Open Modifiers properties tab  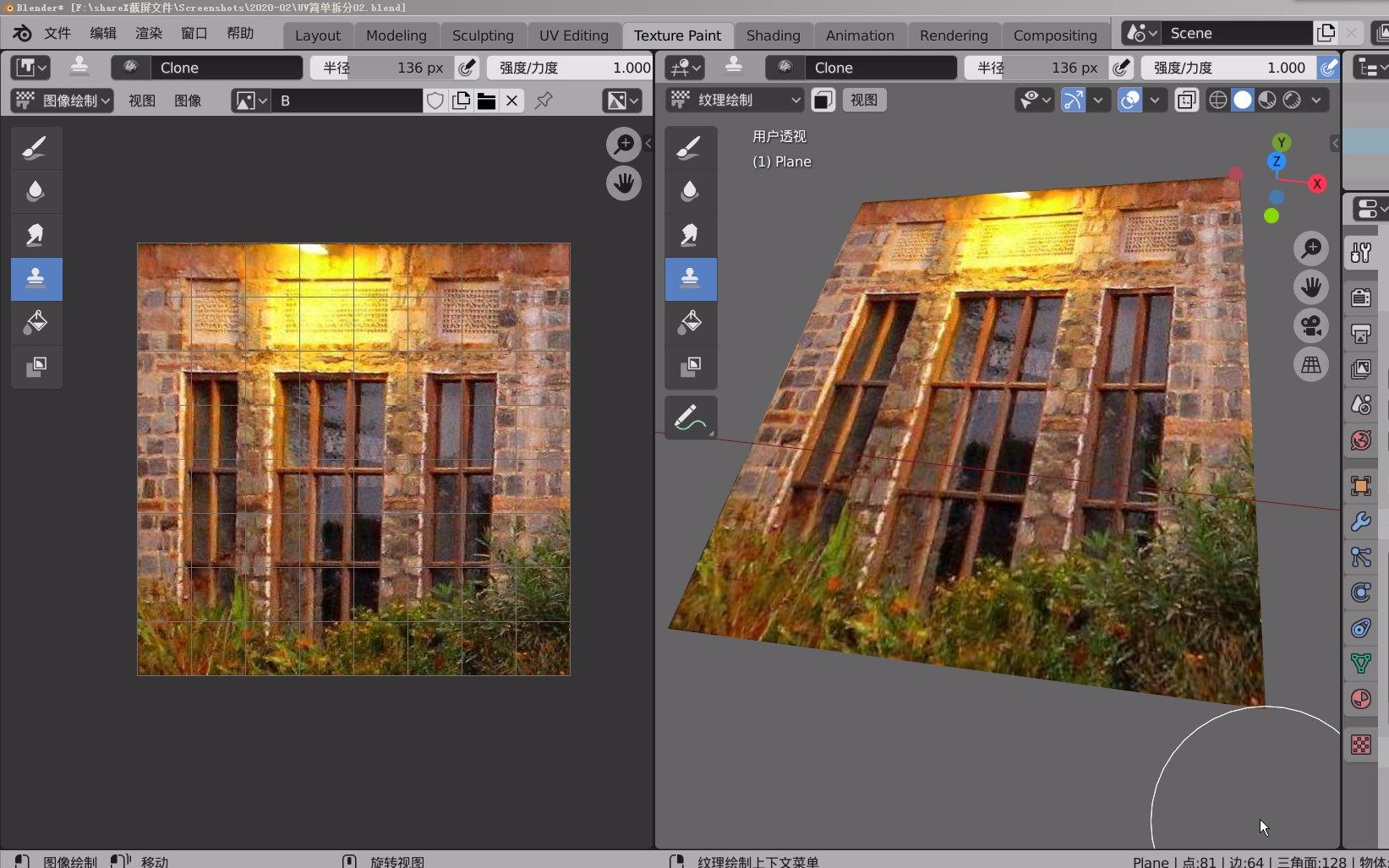coord(1361,521)
